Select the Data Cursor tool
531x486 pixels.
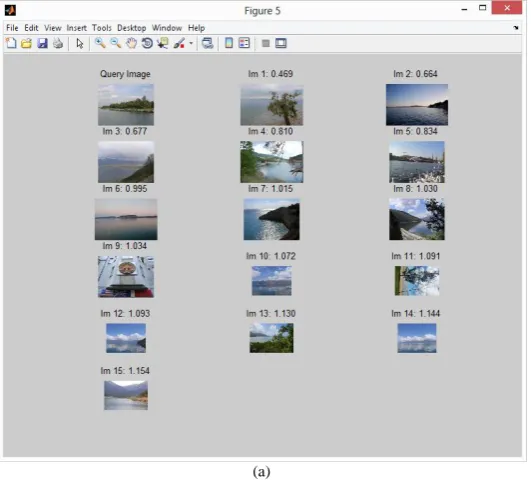pyautogui.click(x=163, y=43)
